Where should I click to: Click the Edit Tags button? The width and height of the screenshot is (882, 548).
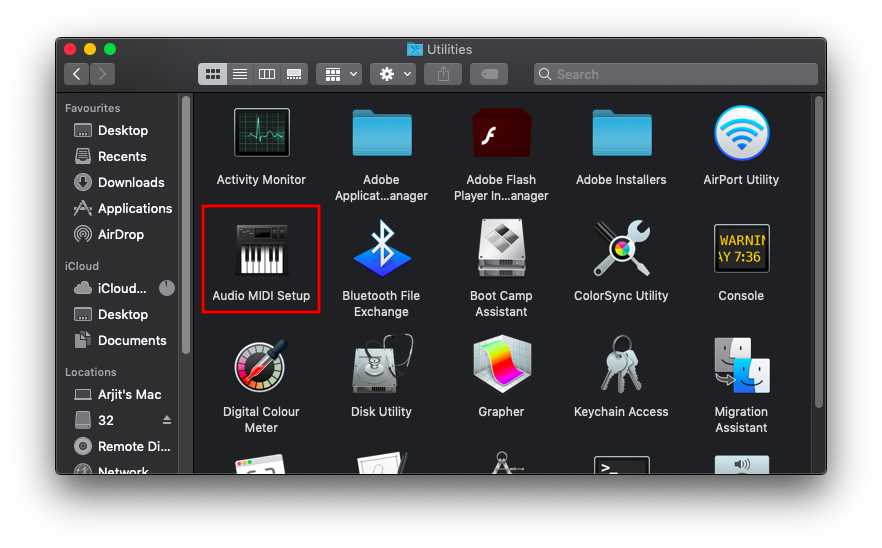click(489, 74)
